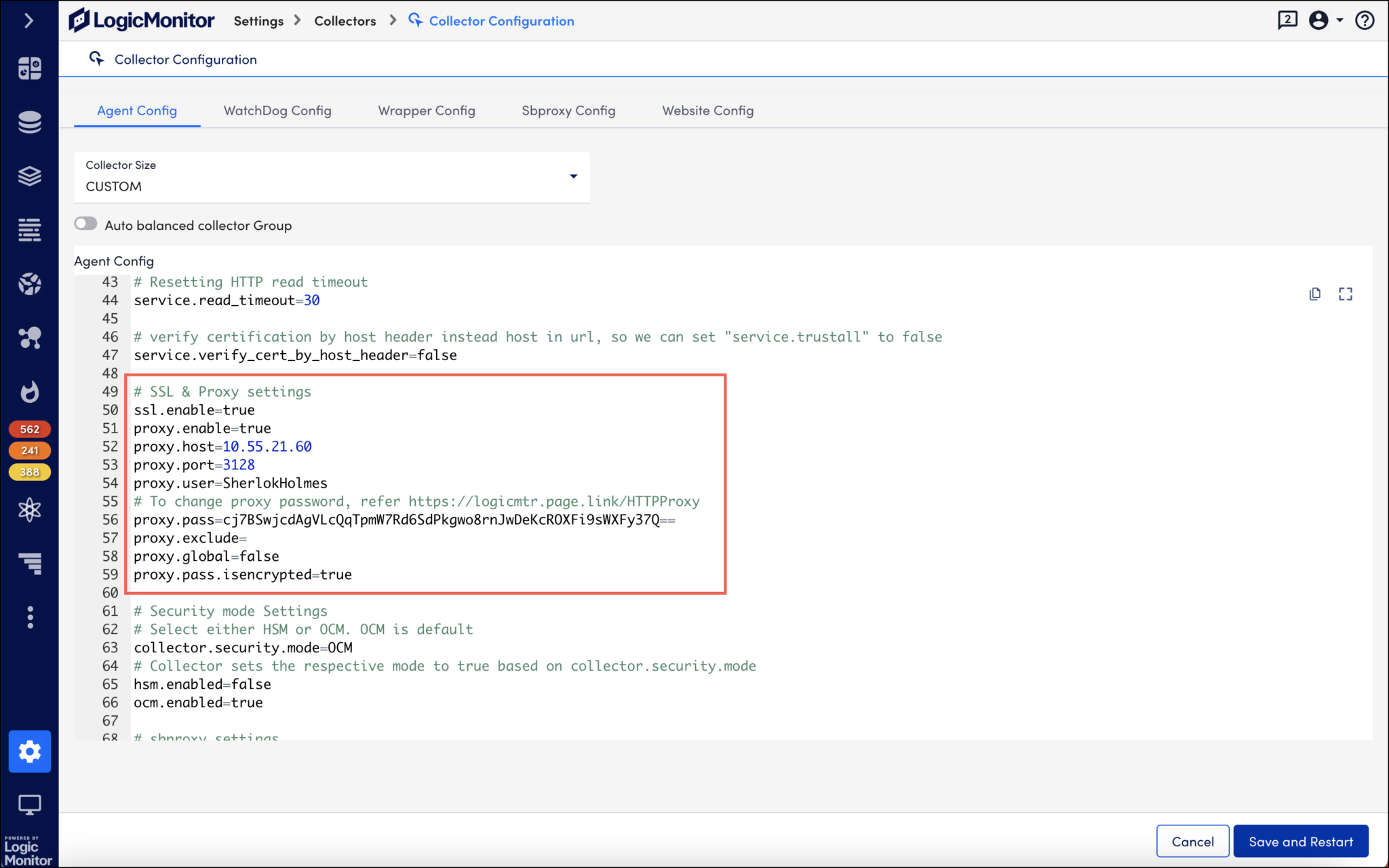
Task: Open notifications via the speech bubble icon
Action: [1286, 20]
